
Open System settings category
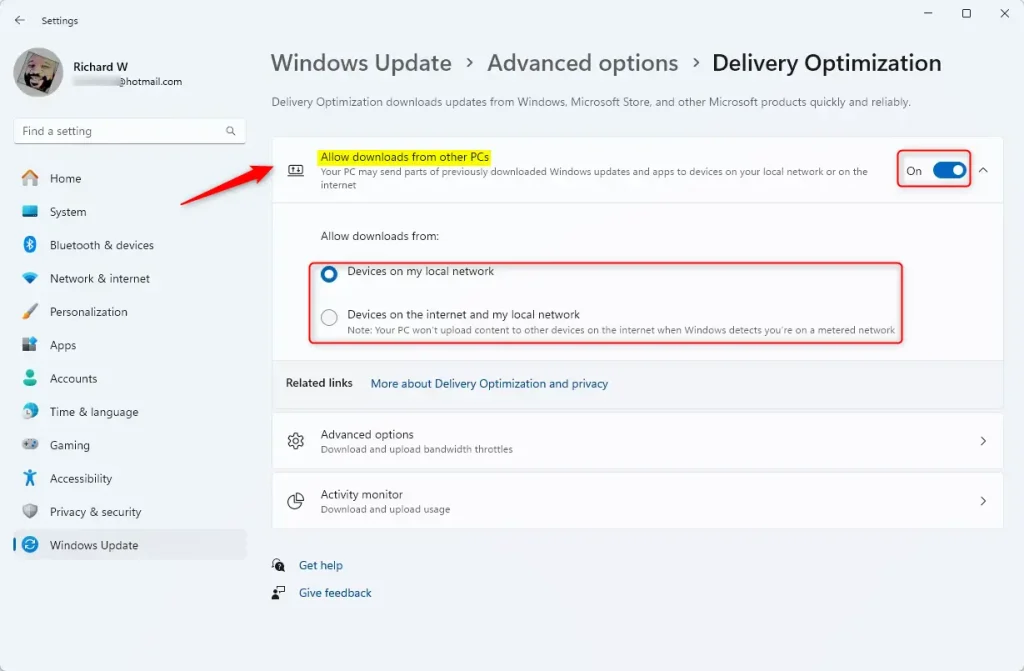pyautogui.click(x=129, y=212)
